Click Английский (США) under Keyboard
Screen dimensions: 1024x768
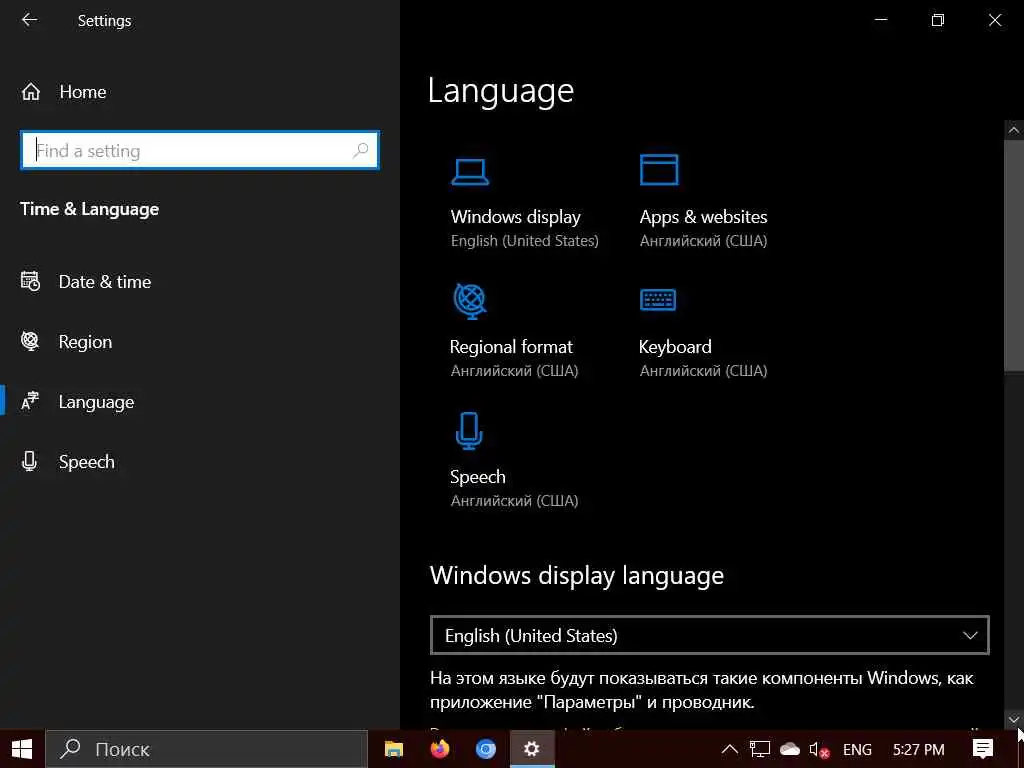(703, 370)
